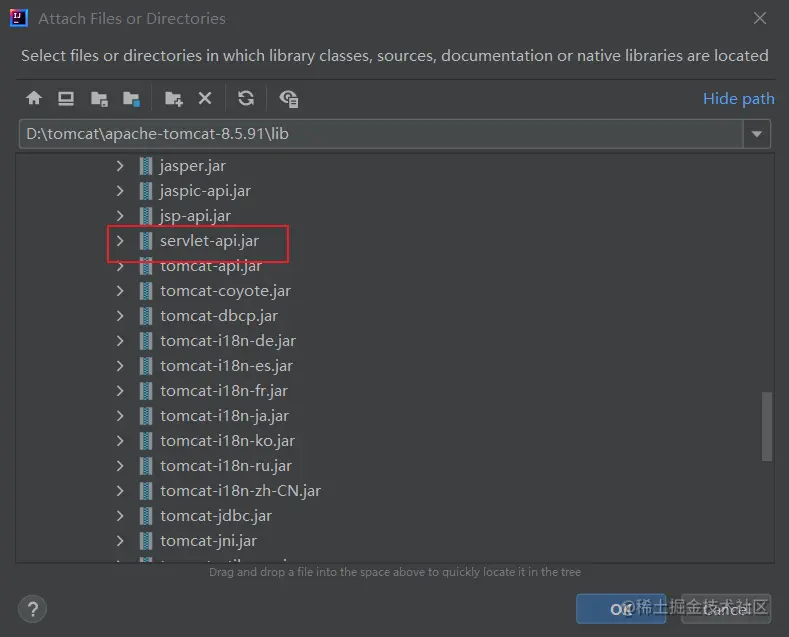
Task: Expand the tomcat-dbcp.jar node
Action: [x=120, y=316]
